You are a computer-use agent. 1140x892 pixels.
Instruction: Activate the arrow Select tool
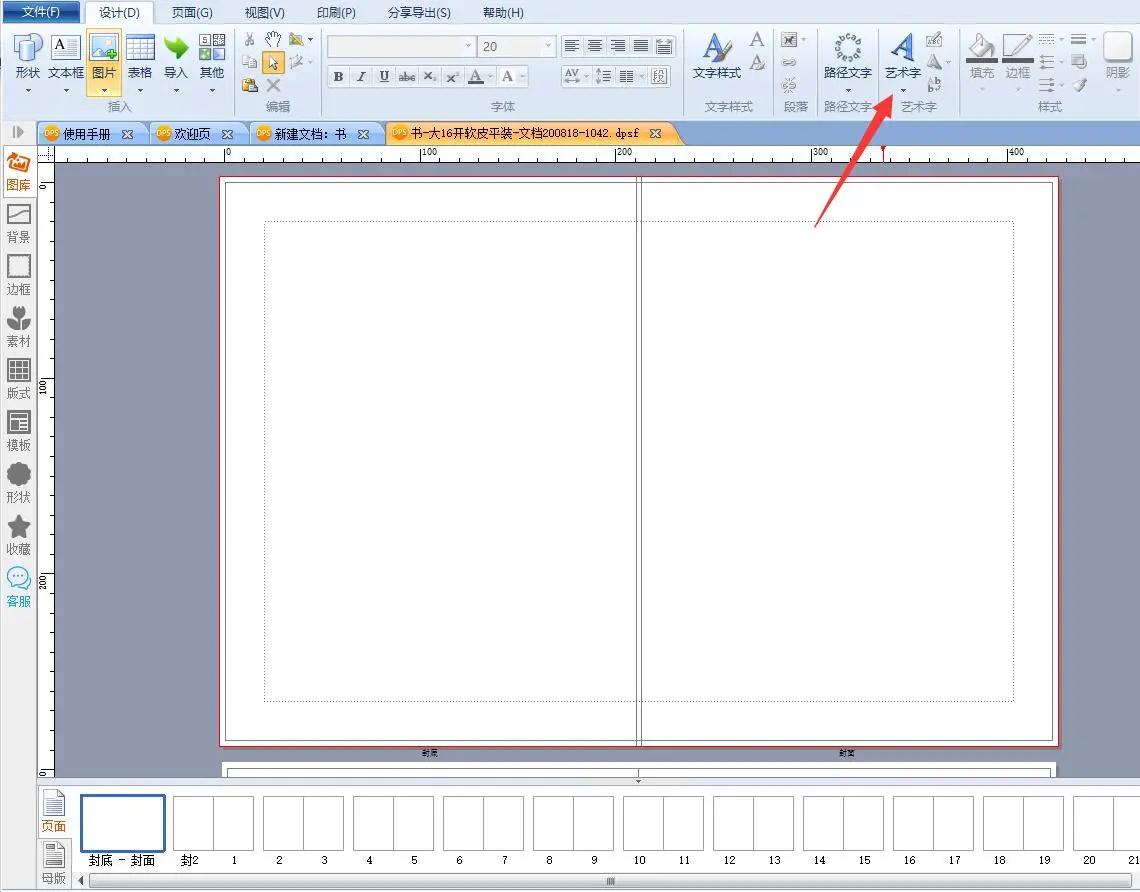pos(273,63)
